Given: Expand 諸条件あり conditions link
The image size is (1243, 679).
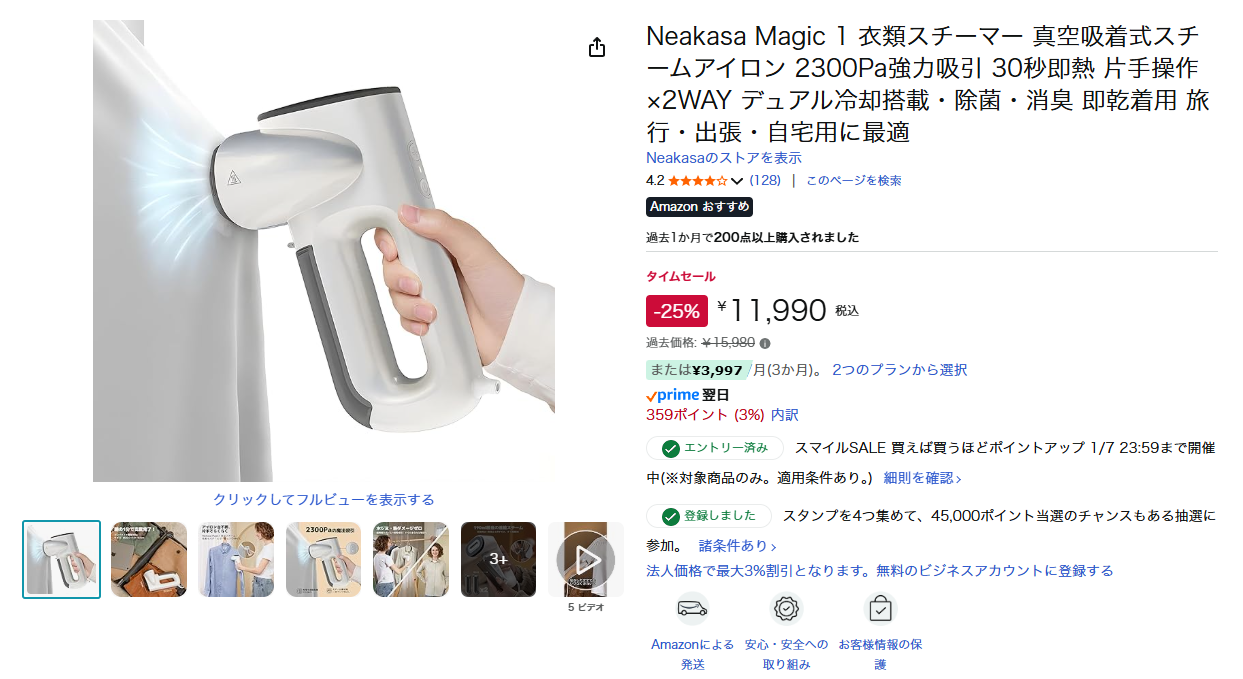Looking at the screenshot, I should click(x=737, y=546).
